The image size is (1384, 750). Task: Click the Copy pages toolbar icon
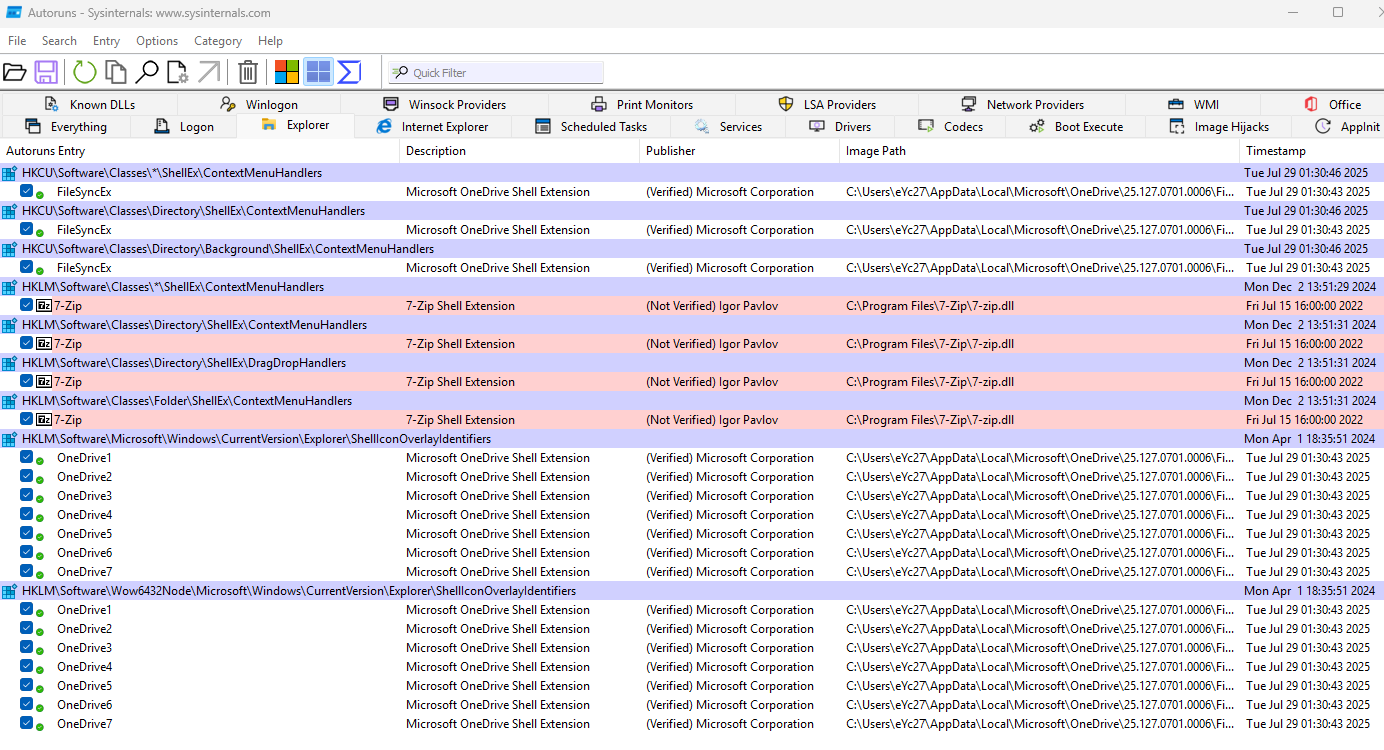[116, 72]
